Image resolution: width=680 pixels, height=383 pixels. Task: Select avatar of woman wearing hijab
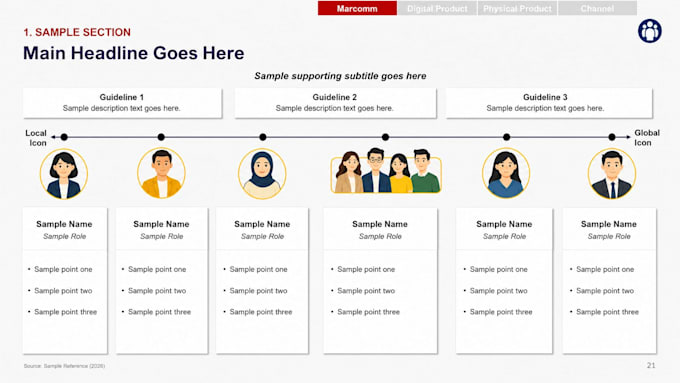(x=262, y=173)
